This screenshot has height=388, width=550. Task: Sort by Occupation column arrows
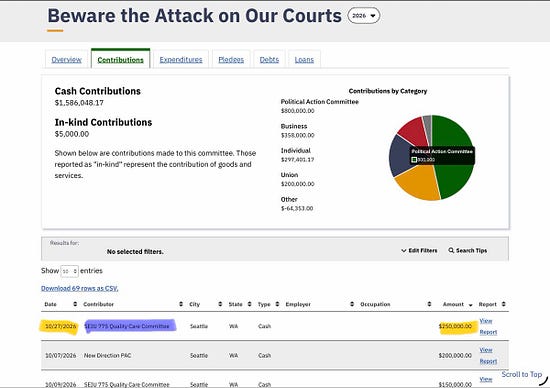tap(429, 304)
